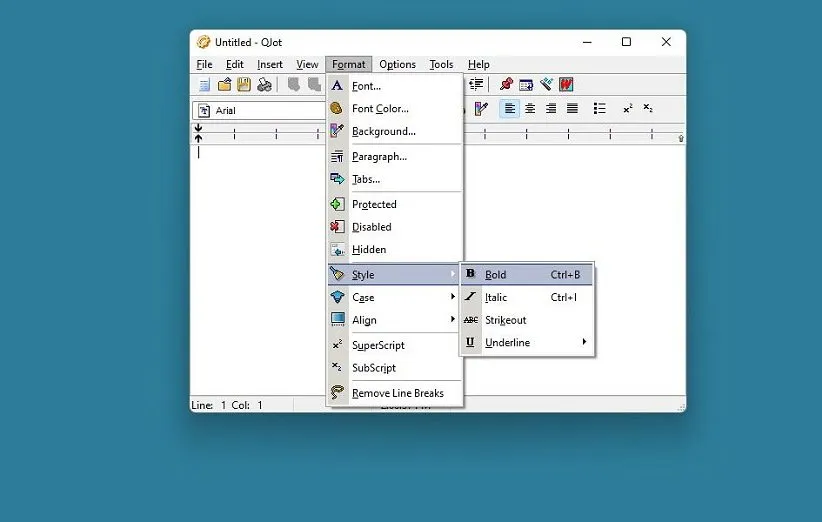This screenshot has height=522, width=822.
Task: Select the bullet list icon
Action: pyautogui.click(x=600, y=109)
